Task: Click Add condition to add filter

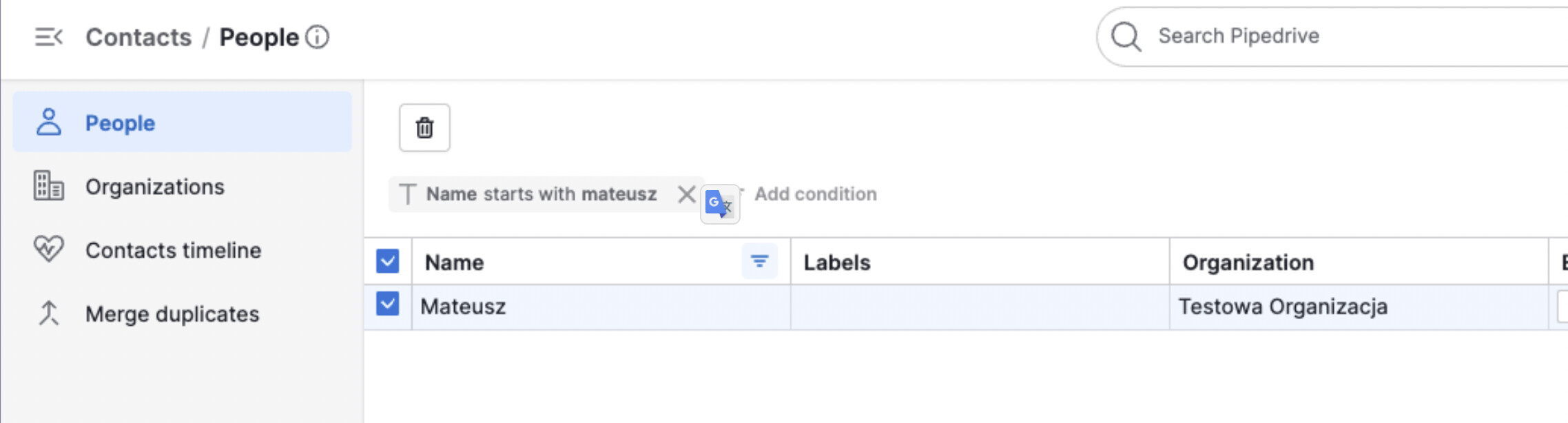Action: [815, 194]
